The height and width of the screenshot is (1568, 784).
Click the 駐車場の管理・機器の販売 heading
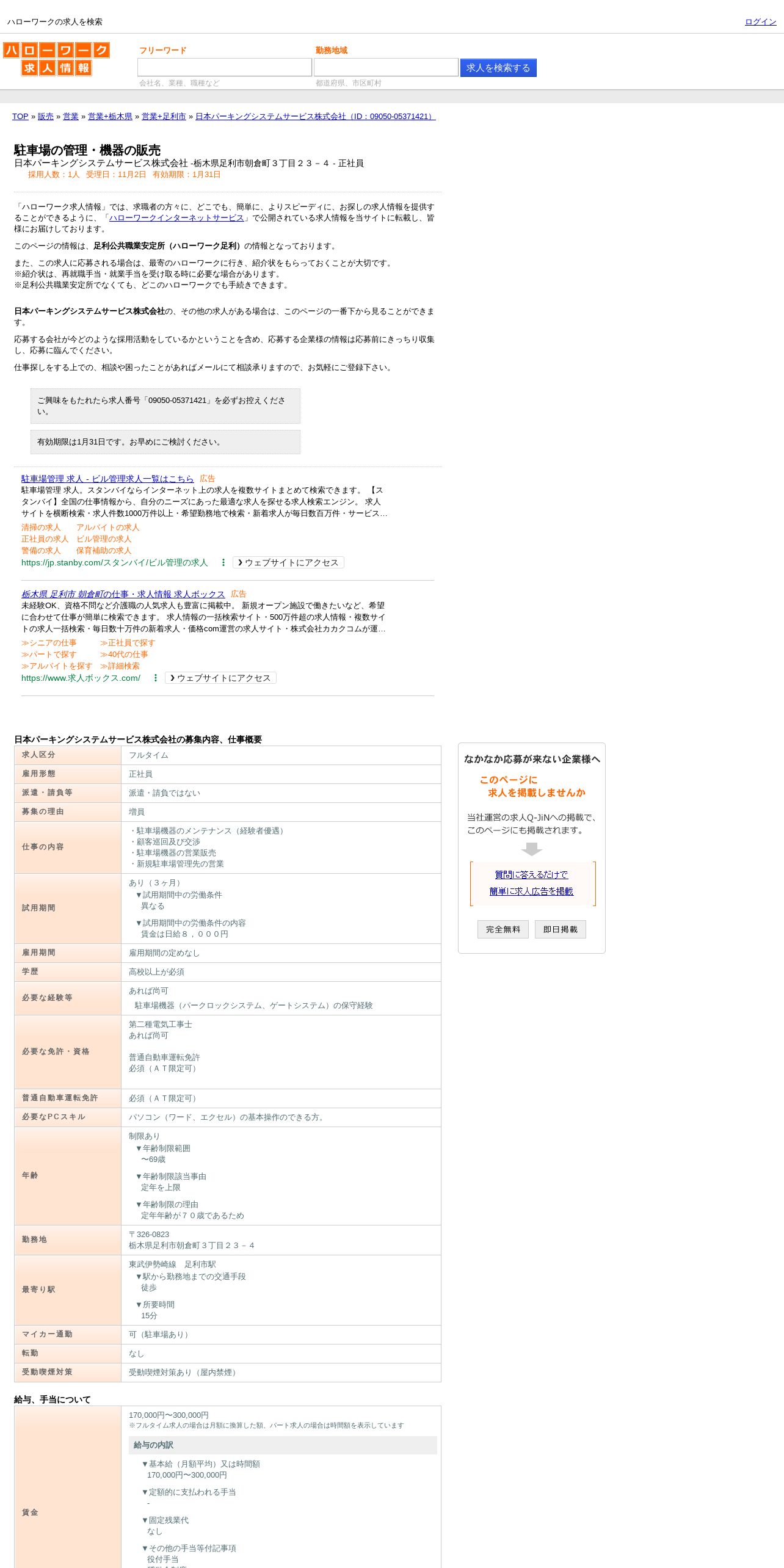pos(87,150)
